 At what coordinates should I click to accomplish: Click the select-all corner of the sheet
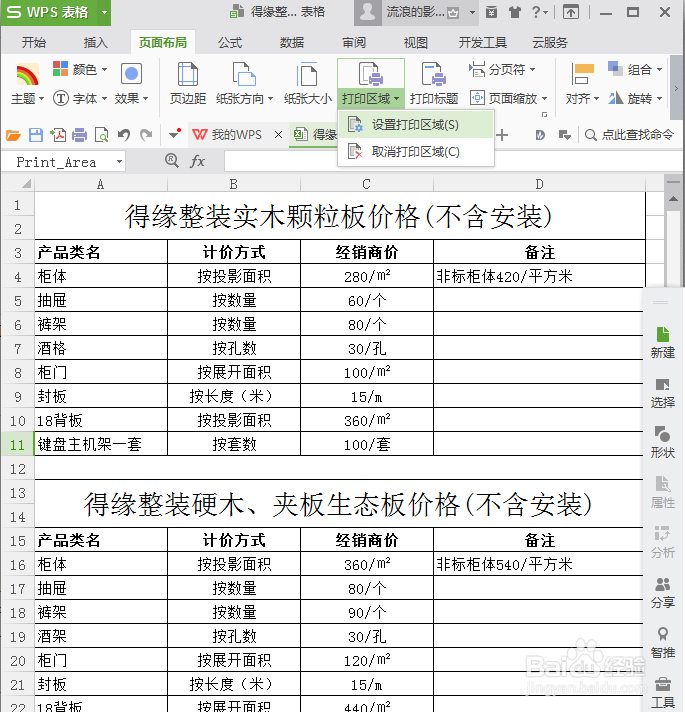pos(18,183)
